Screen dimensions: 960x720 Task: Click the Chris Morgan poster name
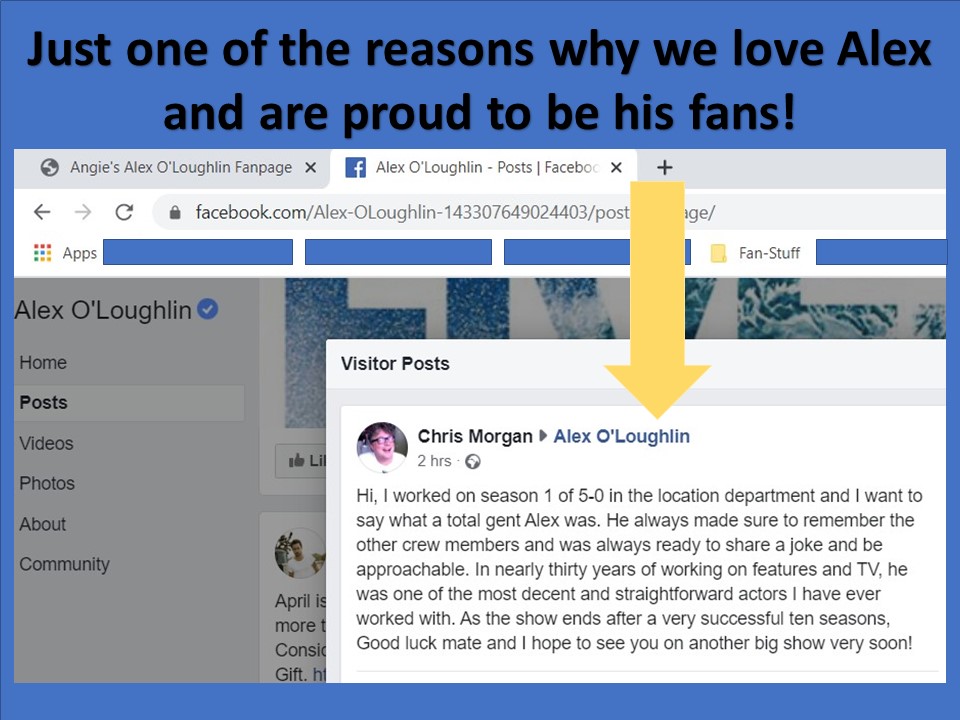coord(475,436)
